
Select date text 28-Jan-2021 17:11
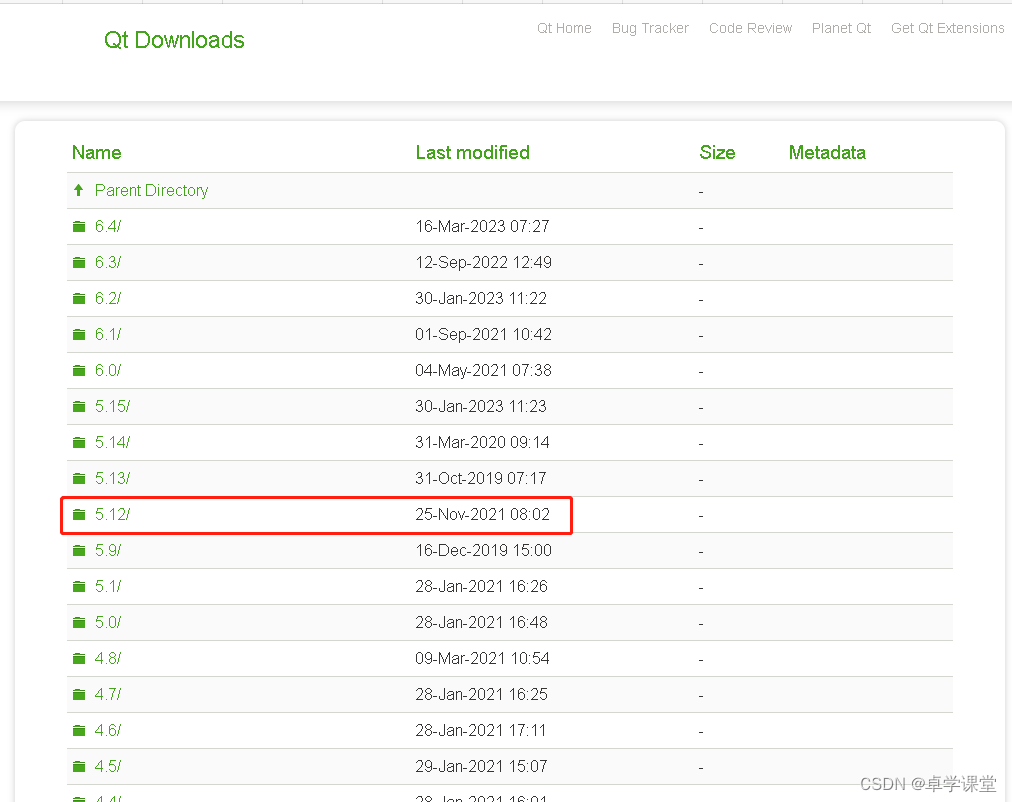tap(480, 731)
